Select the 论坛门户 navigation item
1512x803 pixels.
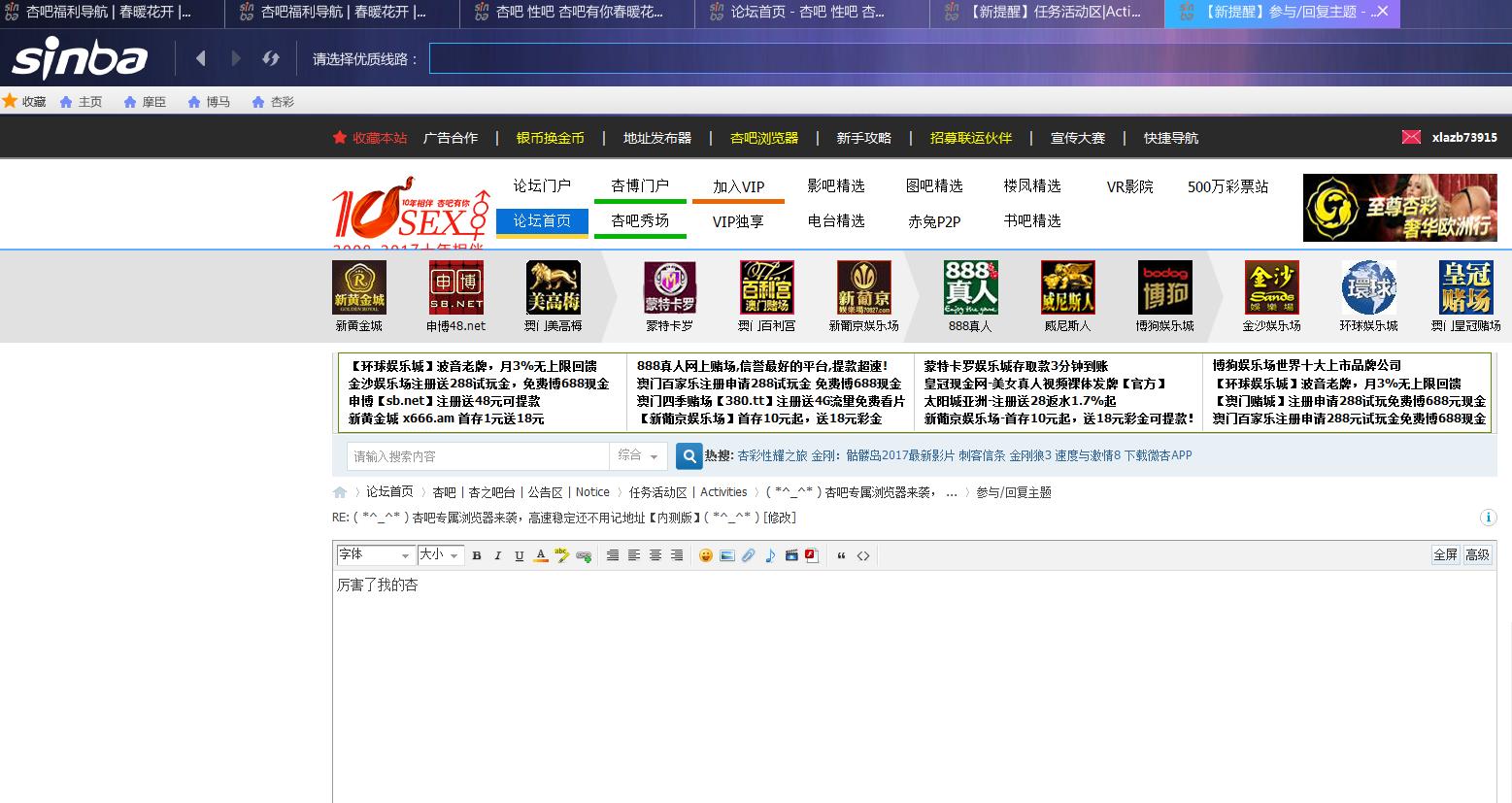click(x=542, y=185)
